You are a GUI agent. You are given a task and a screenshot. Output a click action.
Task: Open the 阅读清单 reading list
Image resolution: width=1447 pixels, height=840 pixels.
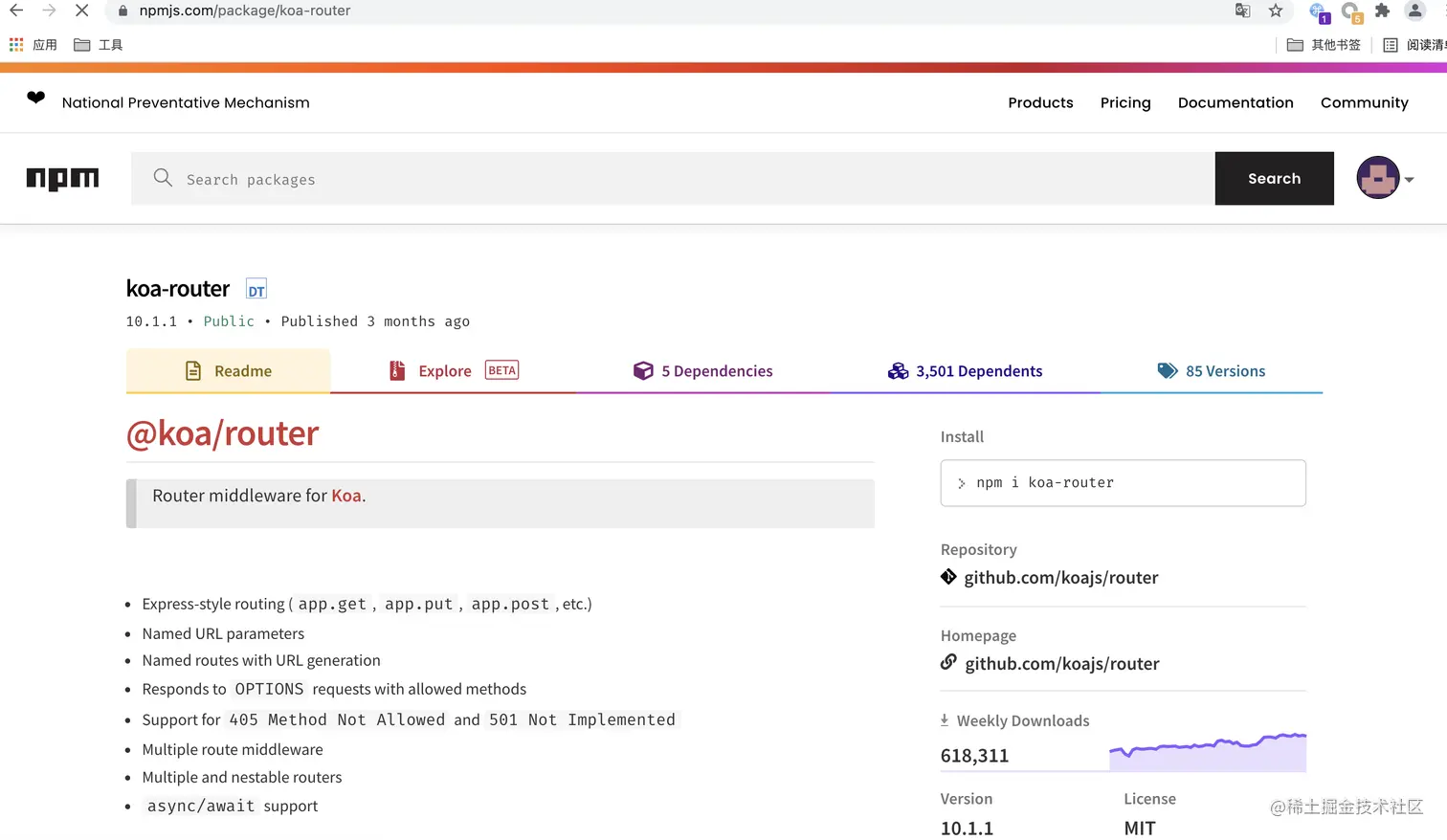1414,45
